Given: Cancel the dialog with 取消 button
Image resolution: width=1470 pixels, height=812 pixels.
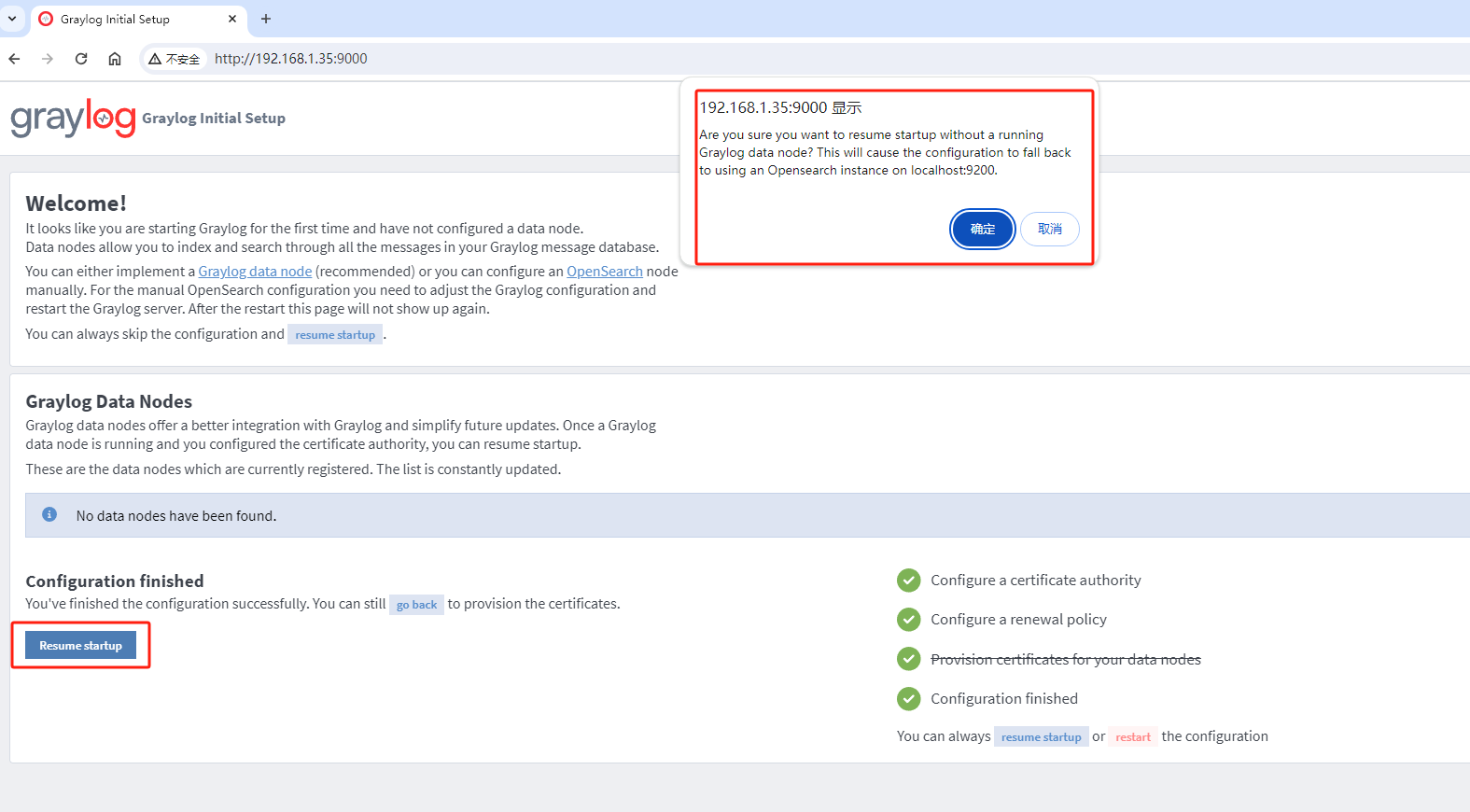Looking at the screenshot, I should [1050, 229].
